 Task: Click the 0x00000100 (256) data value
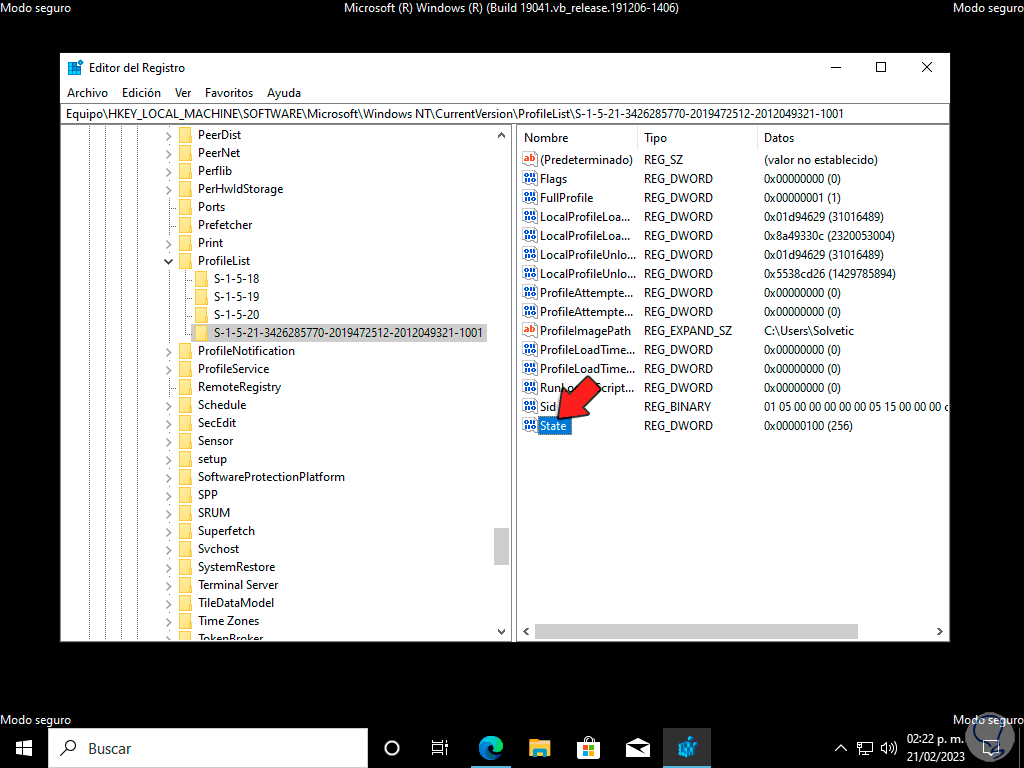pos(808,426)
